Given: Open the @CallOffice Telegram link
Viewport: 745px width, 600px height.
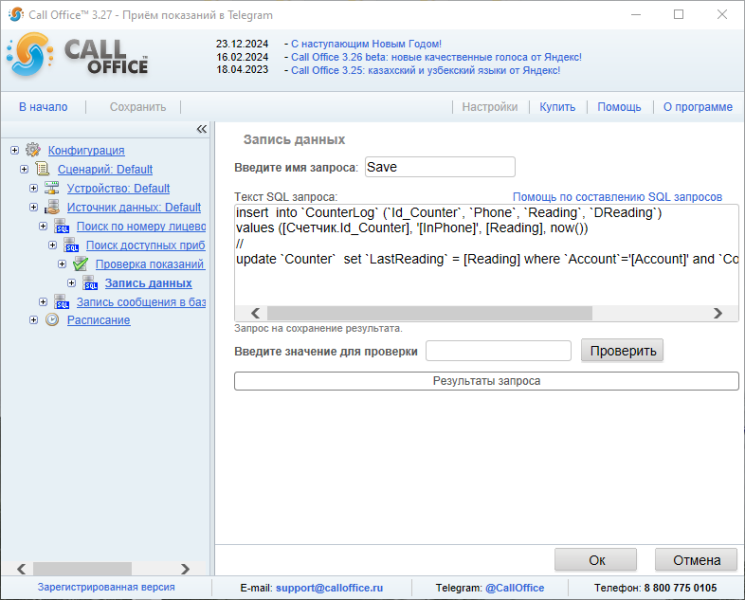Looking at the screenshot, I should pyautogui.click(x=515, y=588).
